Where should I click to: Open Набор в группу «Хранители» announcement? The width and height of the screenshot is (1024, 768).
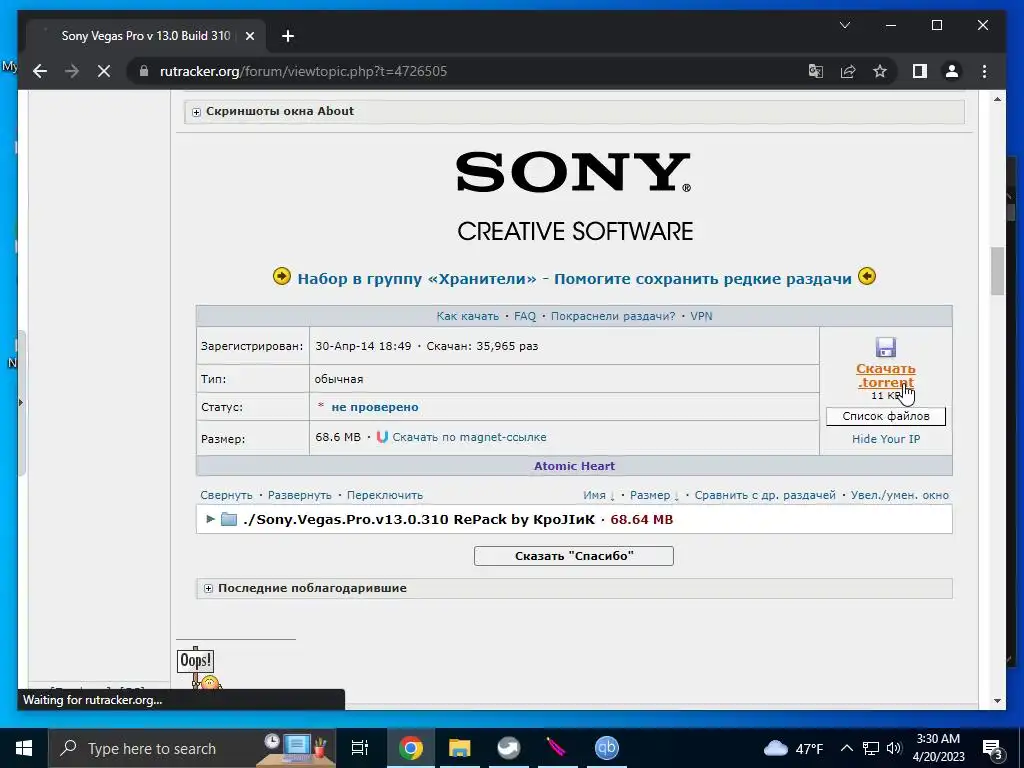tap(574, 279)
